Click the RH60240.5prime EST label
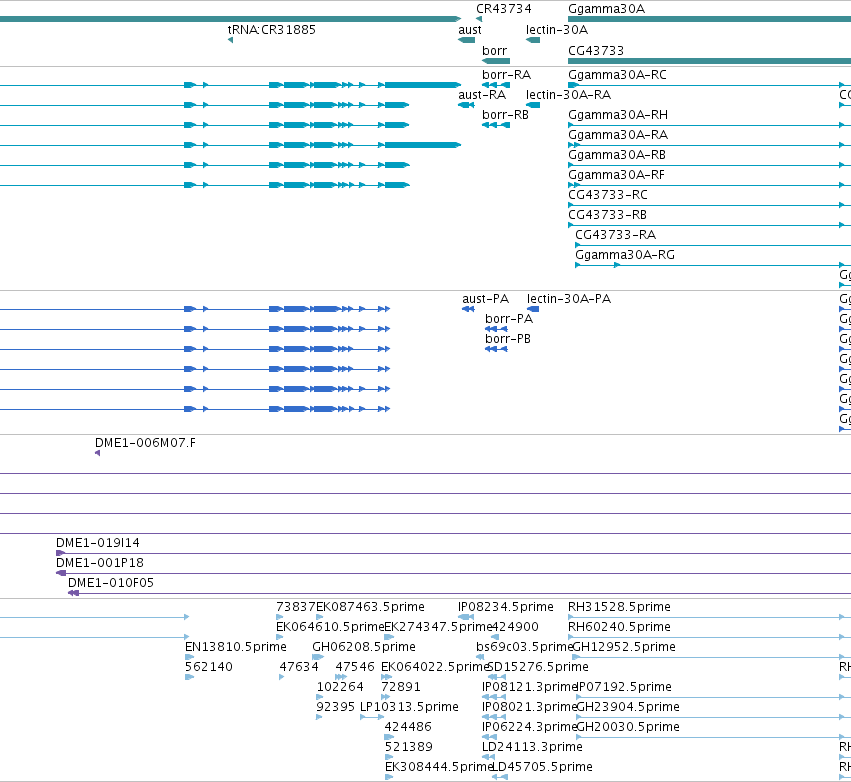Screen dimensions: 851x782 [619, 627]
